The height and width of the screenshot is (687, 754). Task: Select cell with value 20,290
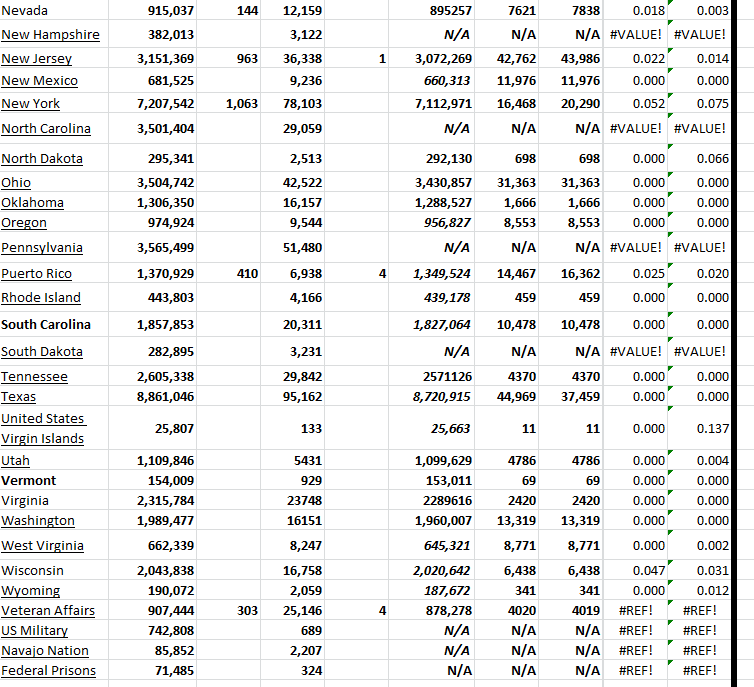pyautogui.click(x=570, y=104)
